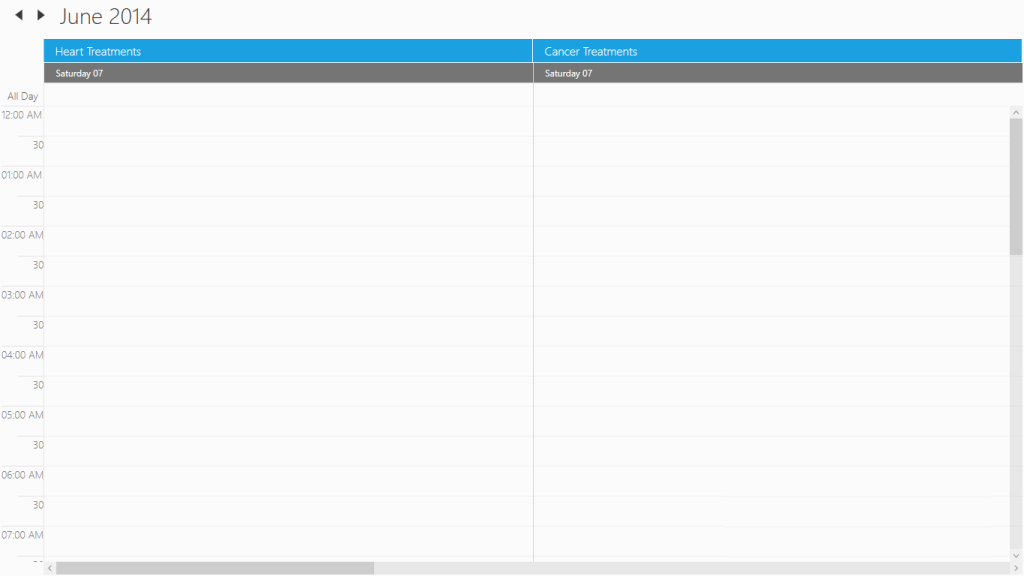1024x576 pixels.
Task: Click the horizontal scrollbar's right arrow
Action: coord(1003,568)
